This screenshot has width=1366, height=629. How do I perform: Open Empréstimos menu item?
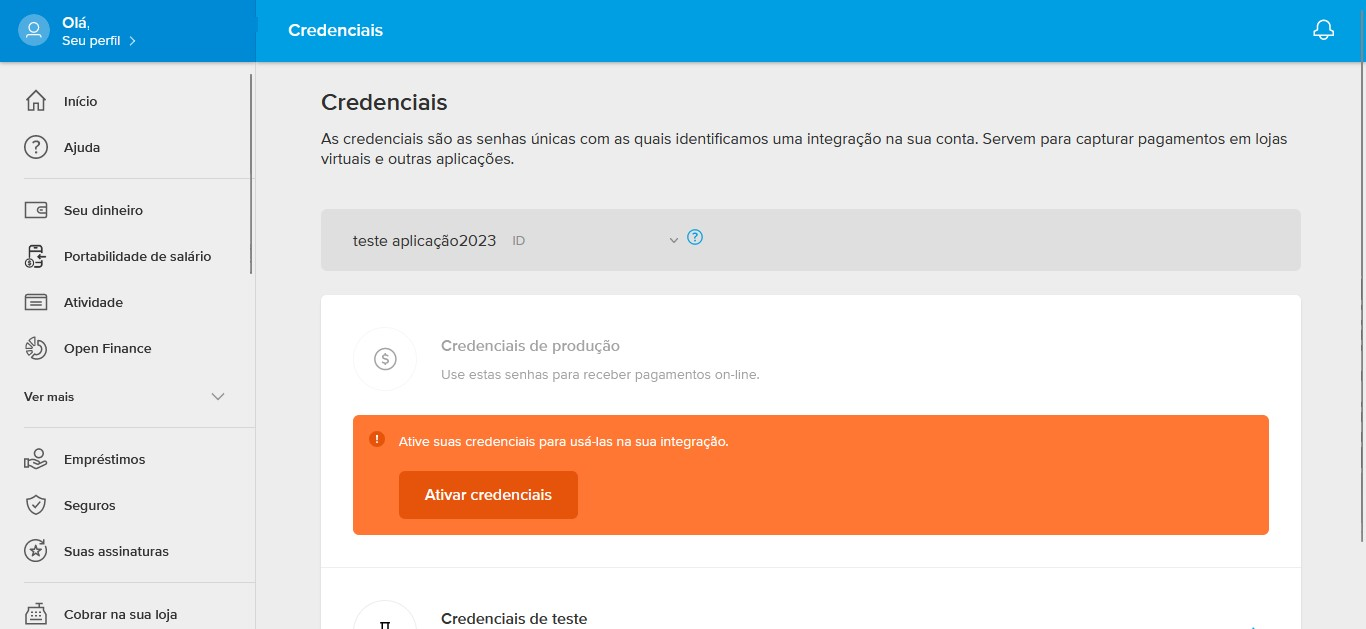tap(104, 459)
